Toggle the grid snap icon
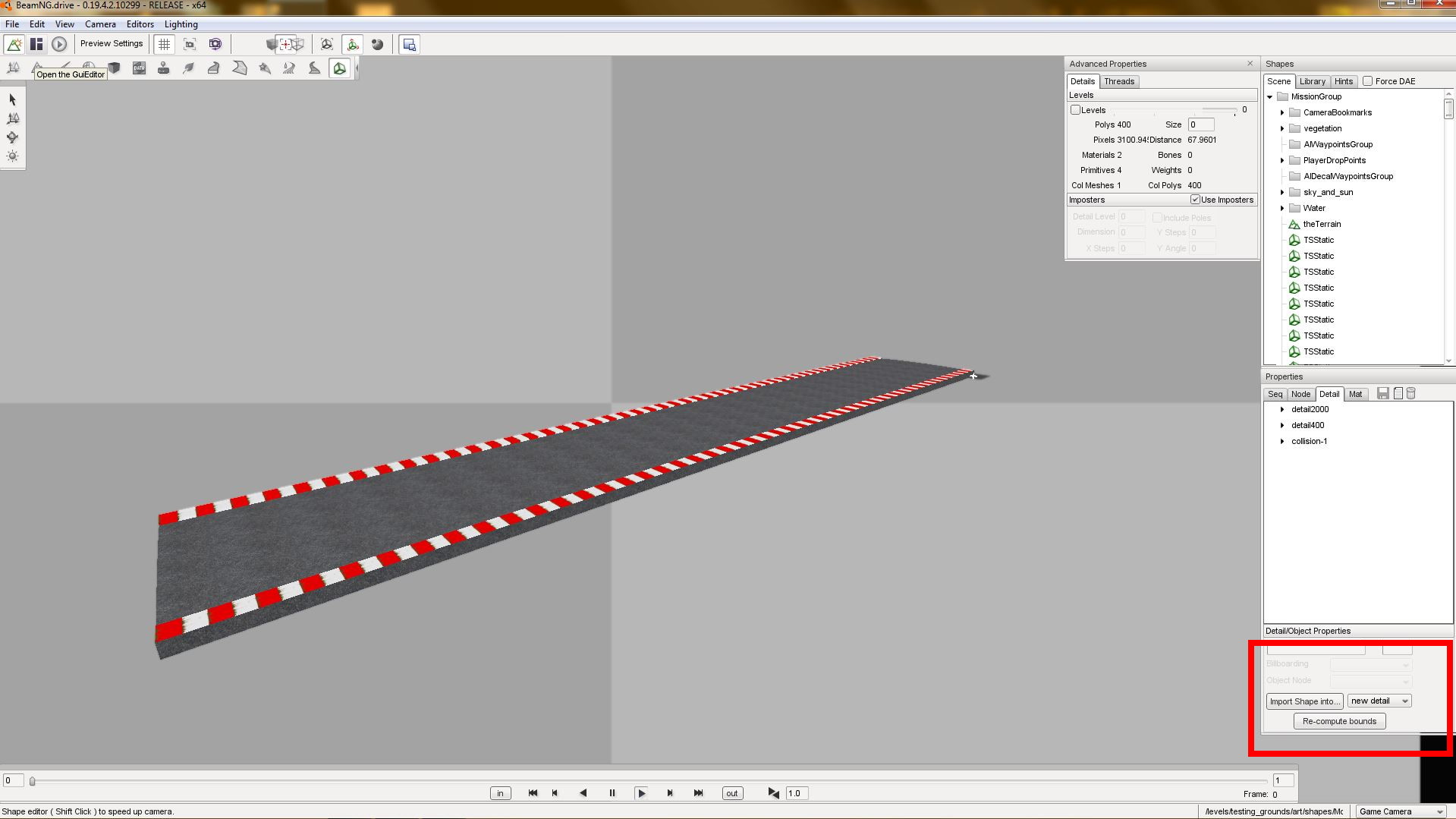The height and width of the screenshot is (819, 1456). click(x=164, y=44)
